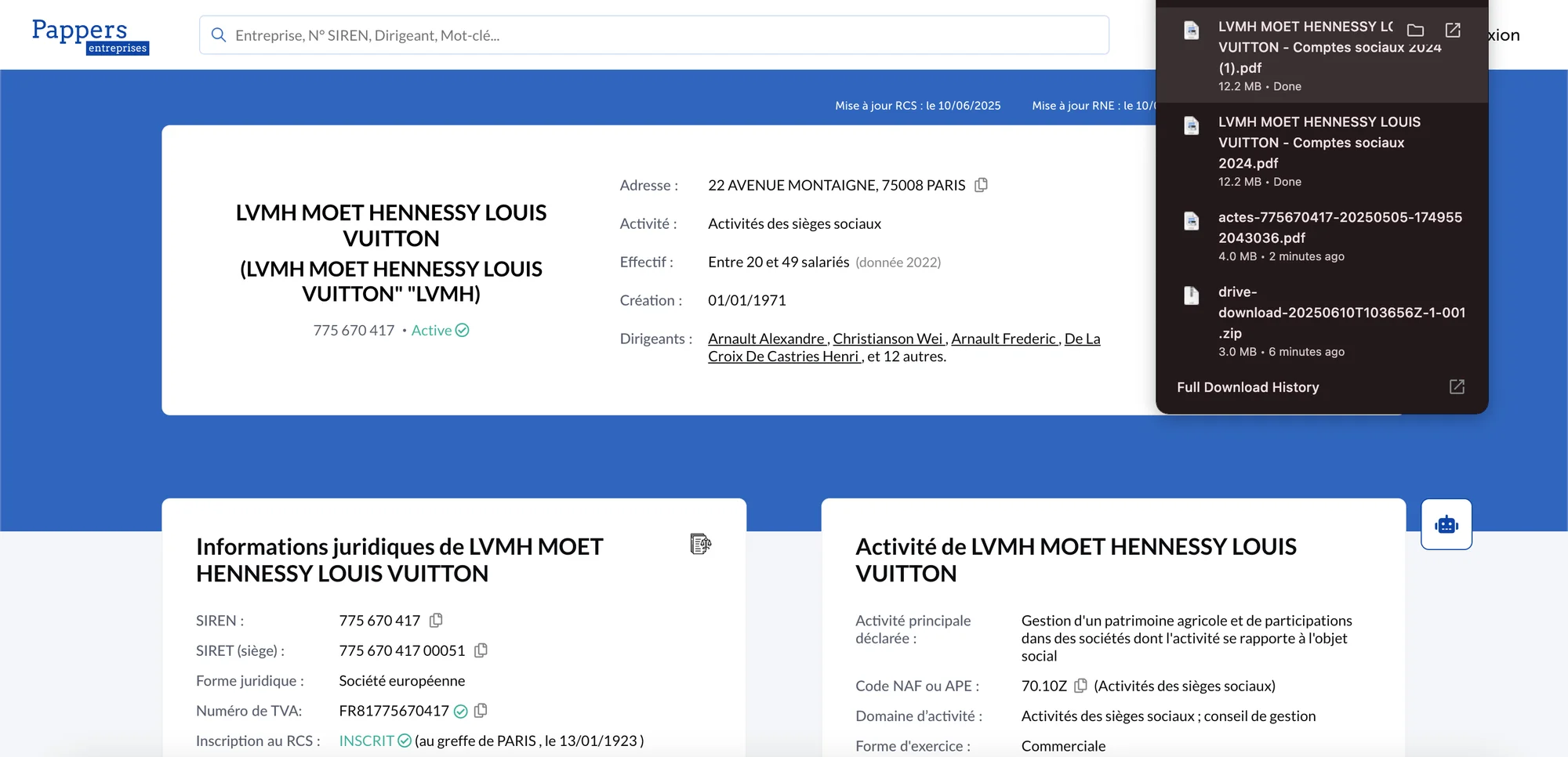This screenshot has height=757, width=1568.
Task: Click the external-link icon beside Full Download History
Action: (x=1457, y=387)
